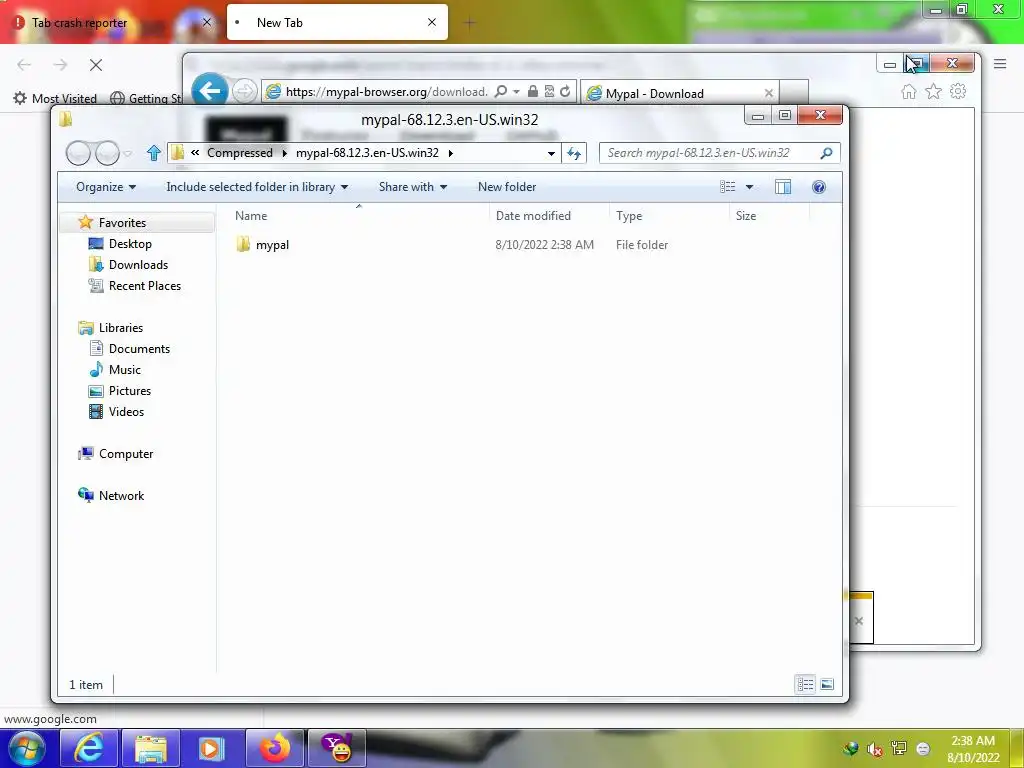Image resolution: width=1024 pixels, height=768 pixels.
Task: Click the Explorer search magnifier icon
Action: pos(826,153)
